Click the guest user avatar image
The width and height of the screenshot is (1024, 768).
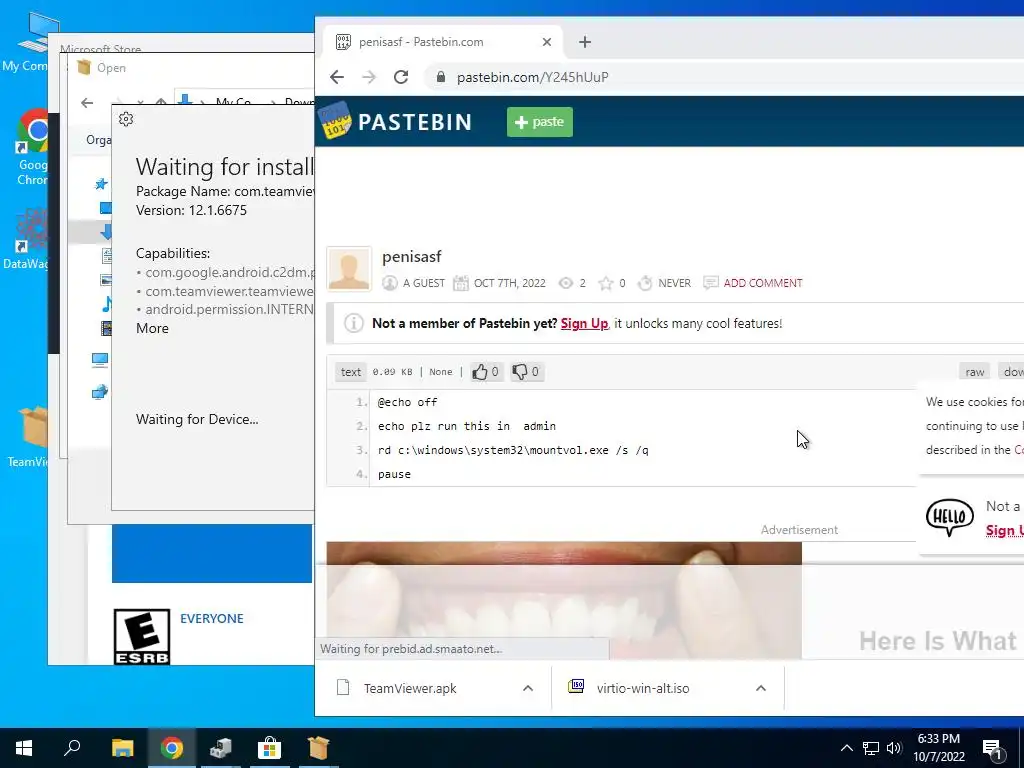coord(349,268)
